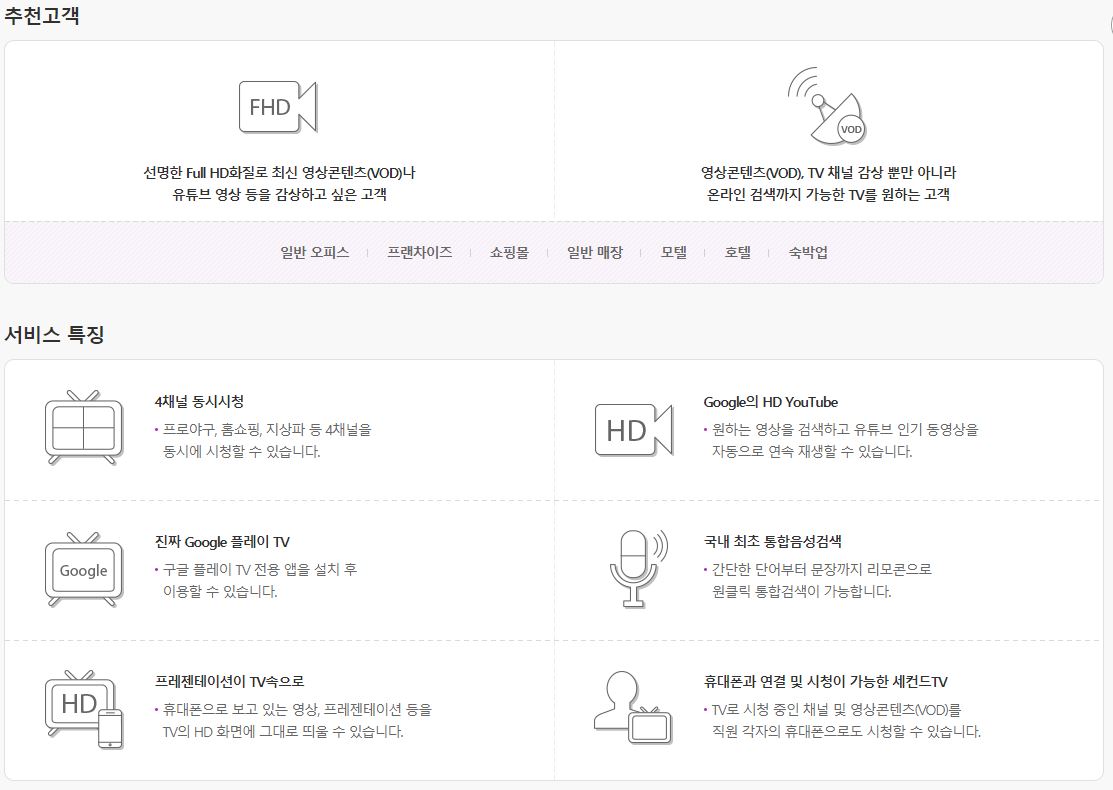Click 원하는 영상을 검색하고 유튜브 description
Viewport: 1113px width, 790px height.
[x=845, y=429]
